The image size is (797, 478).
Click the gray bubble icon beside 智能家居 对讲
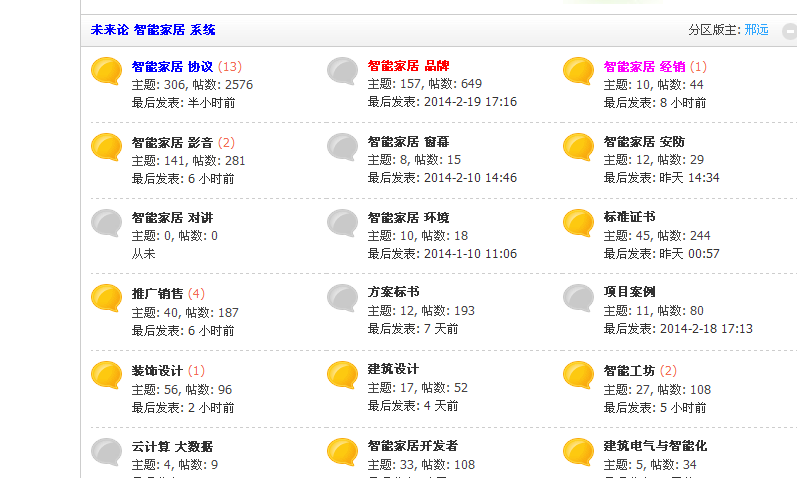(x=107, y=222)
